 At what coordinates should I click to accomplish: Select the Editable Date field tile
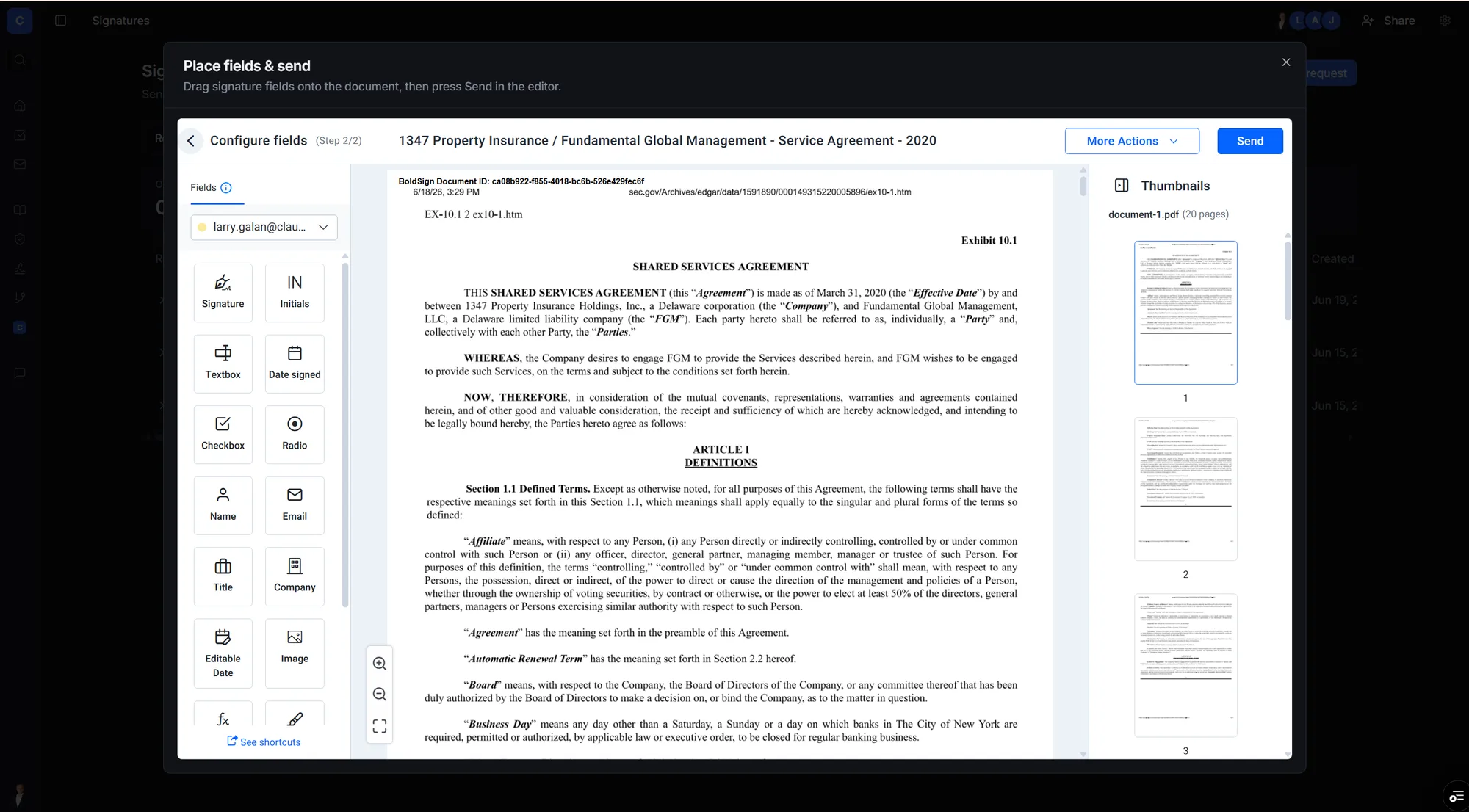(223, 653)
